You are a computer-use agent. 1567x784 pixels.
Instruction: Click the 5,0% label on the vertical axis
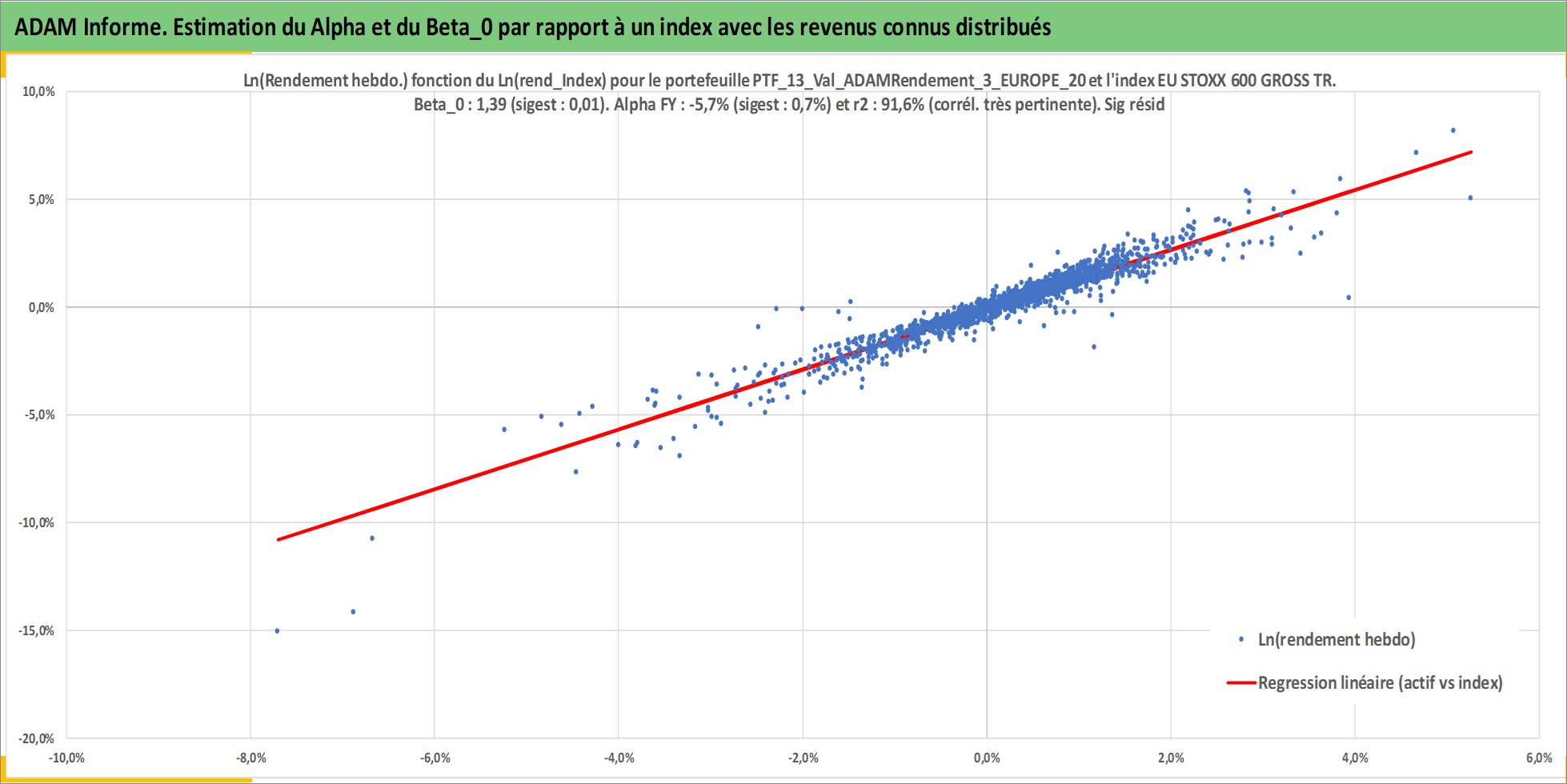42,199
